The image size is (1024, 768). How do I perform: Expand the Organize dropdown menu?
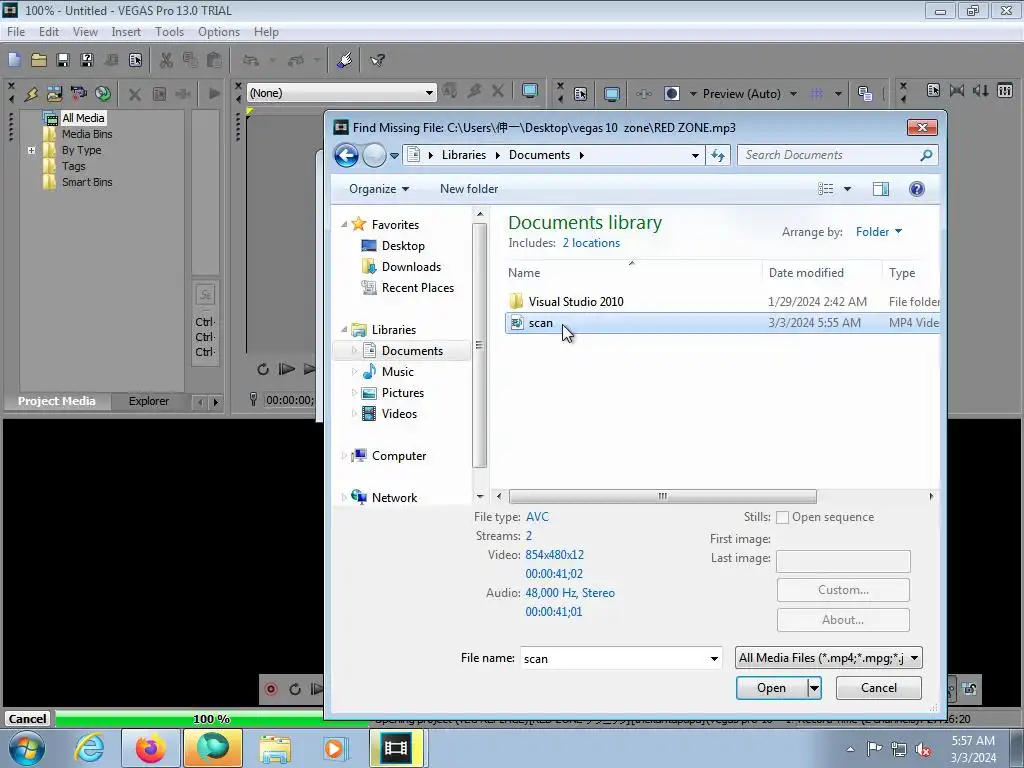[x=379, y=189]
